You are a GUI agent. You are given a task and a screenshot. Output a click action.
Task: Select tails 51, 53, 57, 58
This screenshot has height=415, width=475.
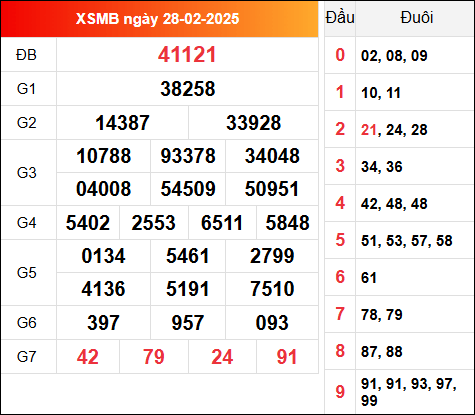pos(407,241)
